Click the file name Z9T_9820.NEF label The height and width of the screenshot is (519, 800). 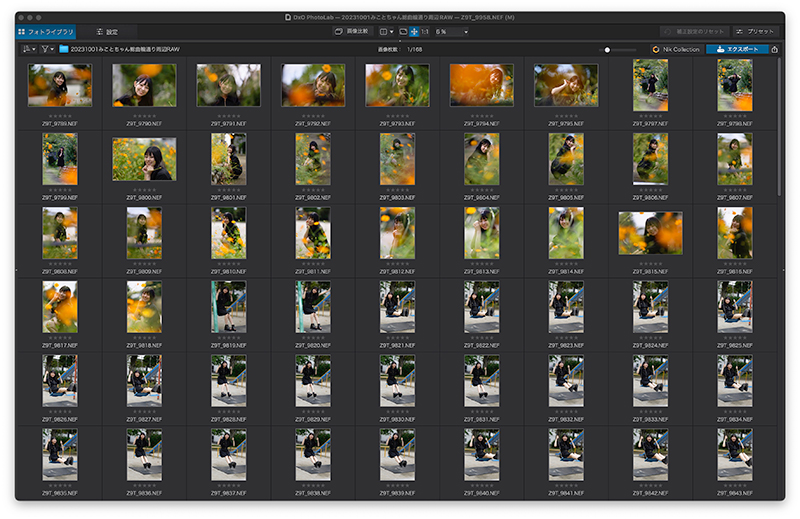pos(313,345)
